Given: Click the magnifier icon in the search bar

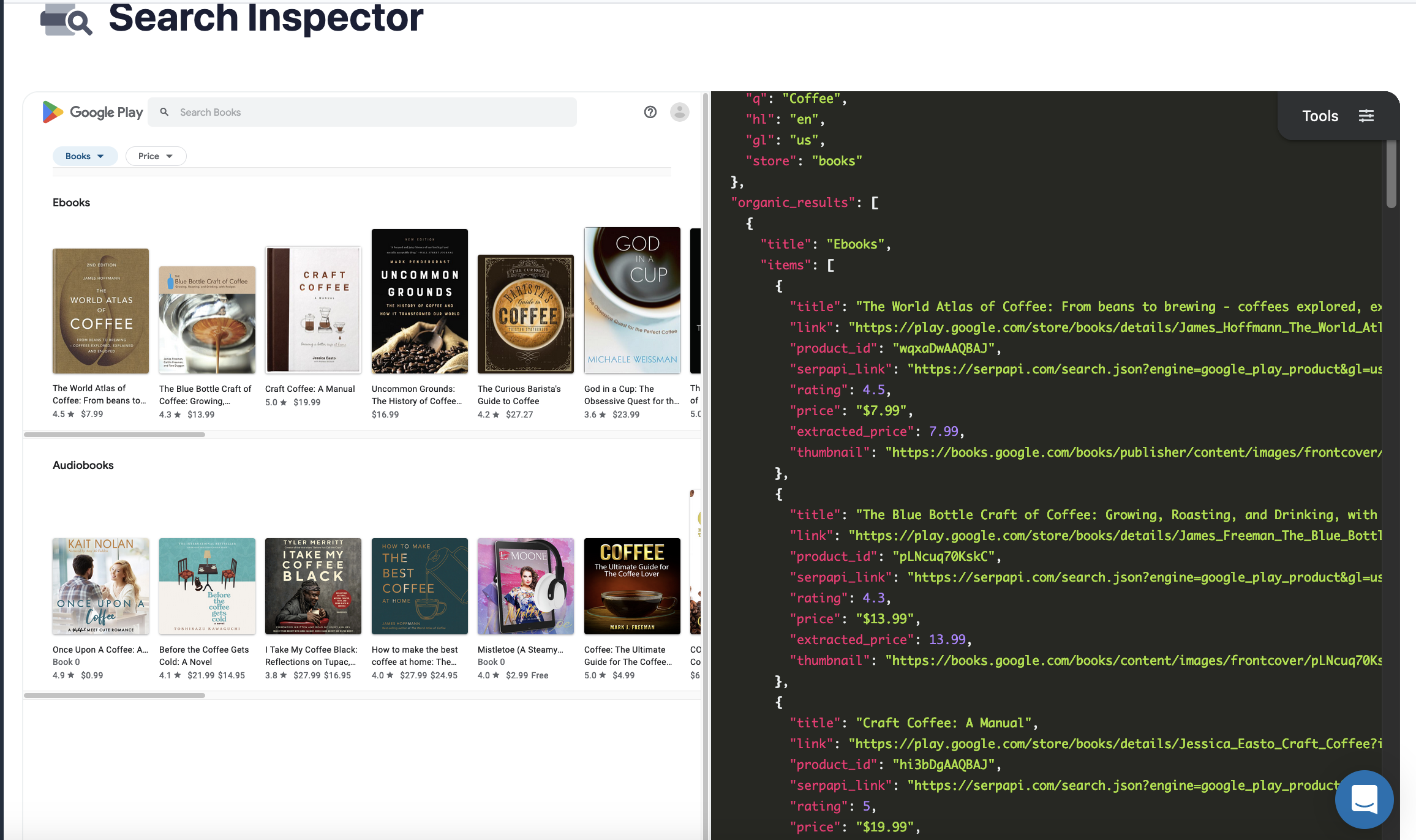Looking at the screenshot, I should point(164,111).
